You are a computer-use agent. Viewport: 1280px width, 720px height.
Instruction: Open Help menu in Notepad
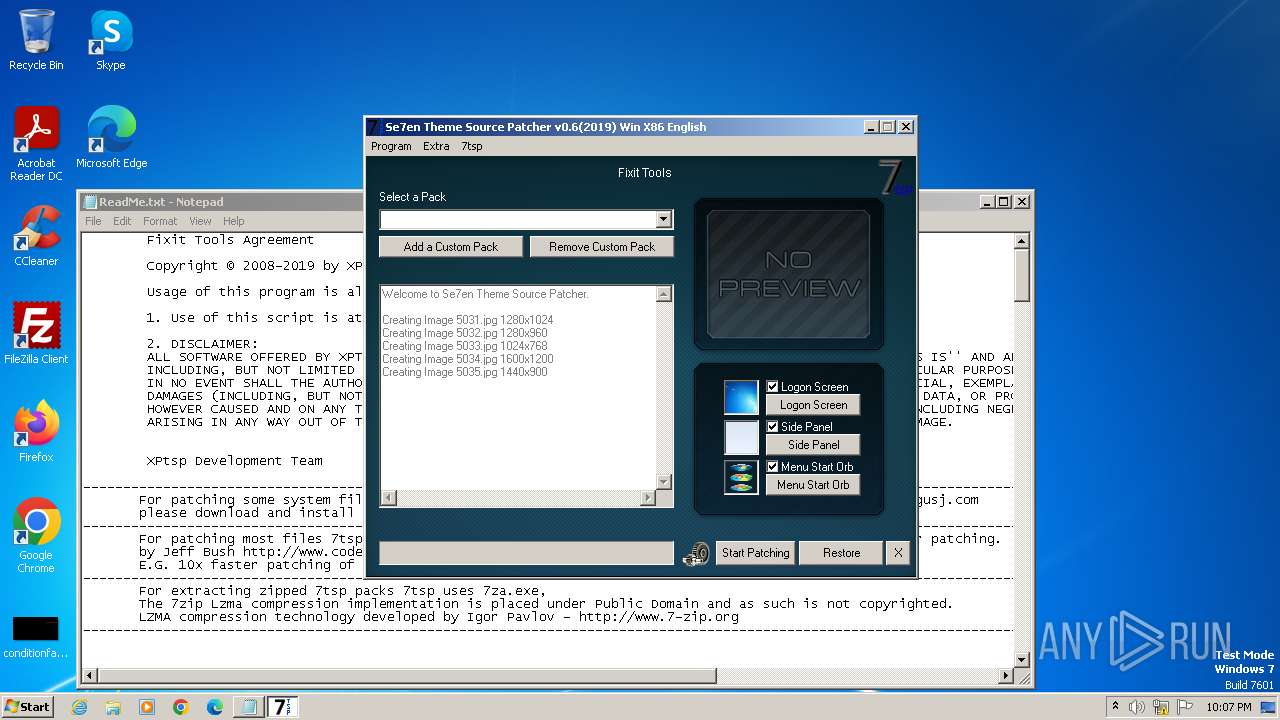[x=233, y=221]
